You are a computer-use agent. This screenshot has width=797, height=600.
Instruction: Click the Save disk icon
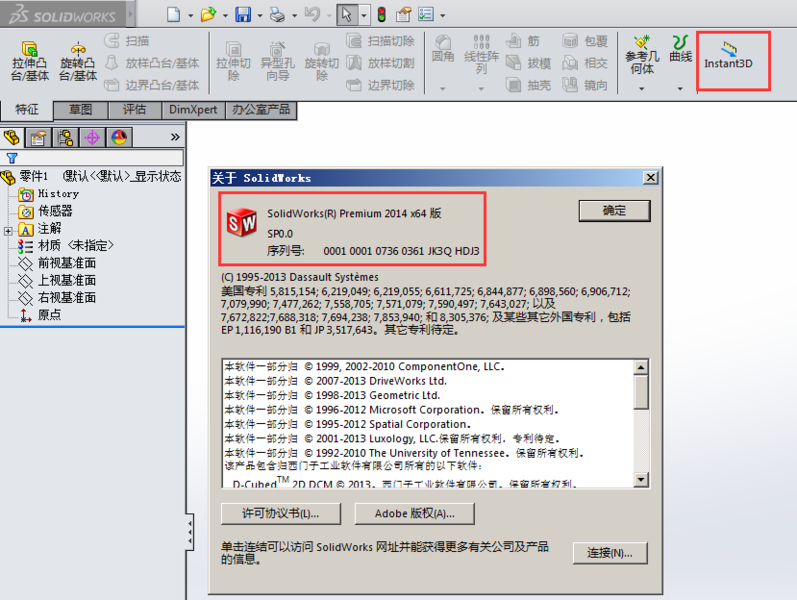[243, 14]
